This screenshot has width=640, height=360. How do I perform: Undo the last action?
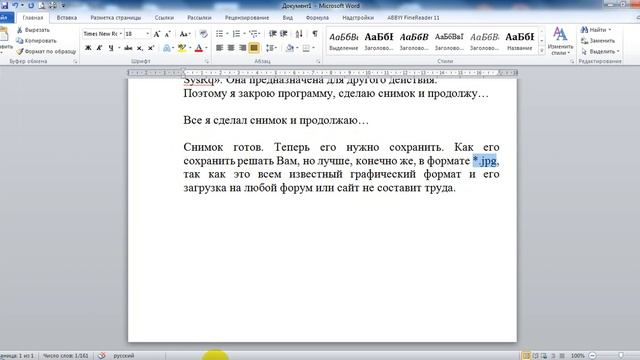click(16, 6)
